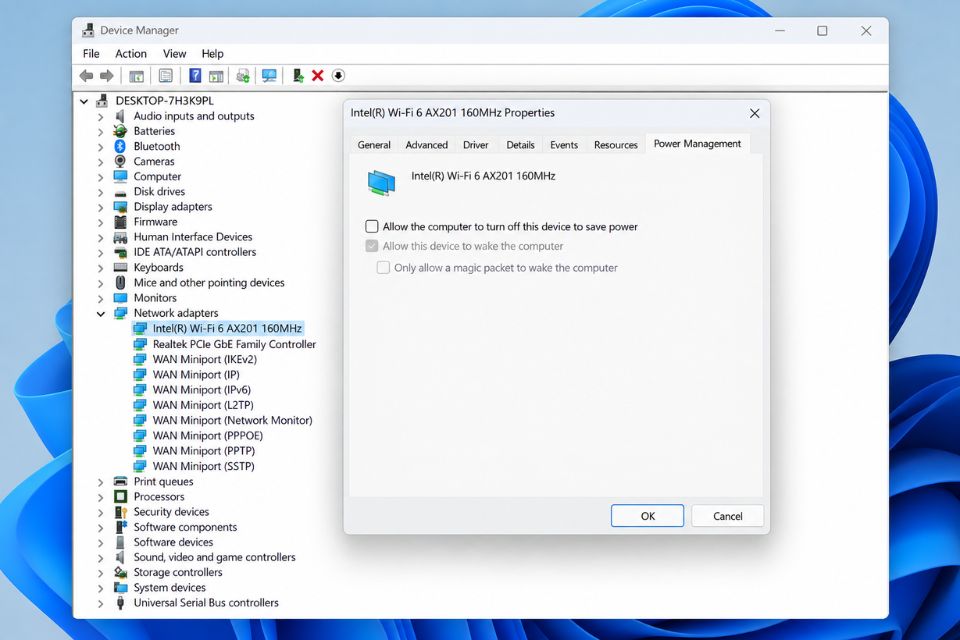
Task: Expand the Computer category
Action: click(100, 177)
